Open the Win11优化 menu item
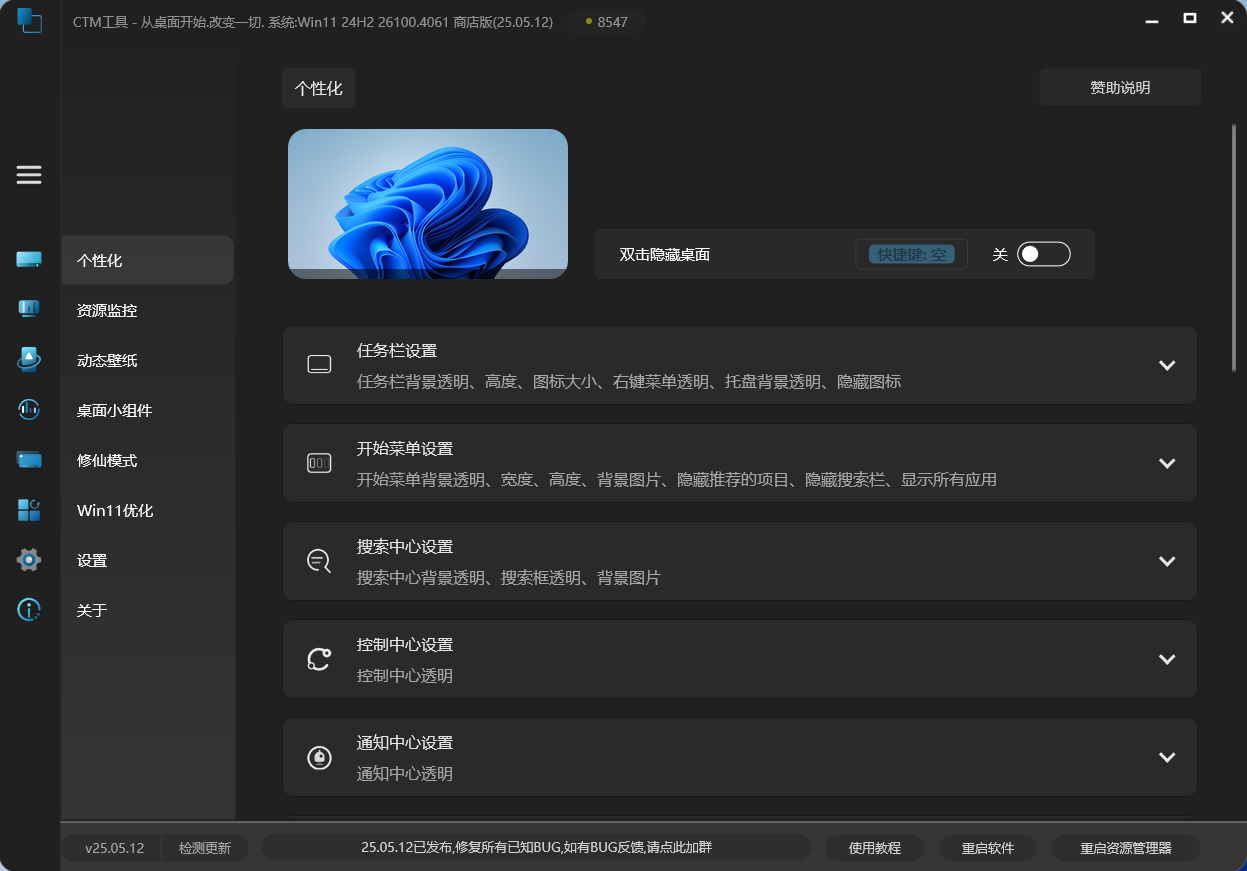Image resolution: width=1247 pixels, height=871 pixels. [x=147, y=510]
